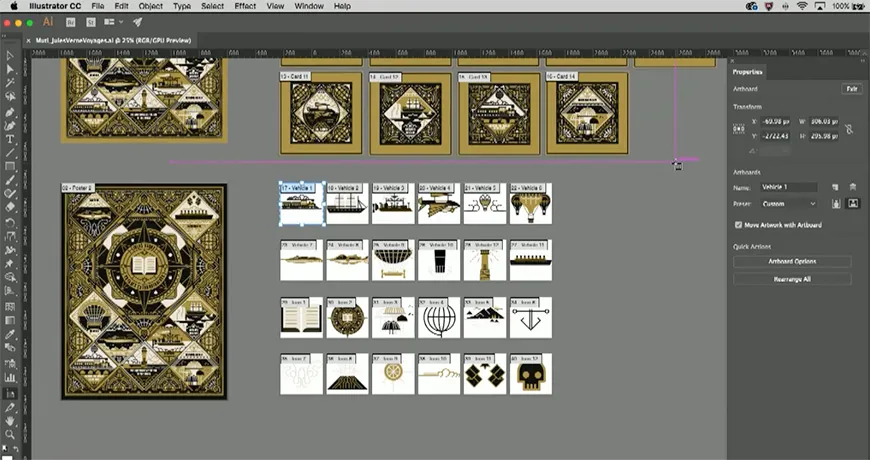Image resolution: width=870 pixels, height=460 pixels.
Task: Click the reference point locator grid
Action: [739, 129]
